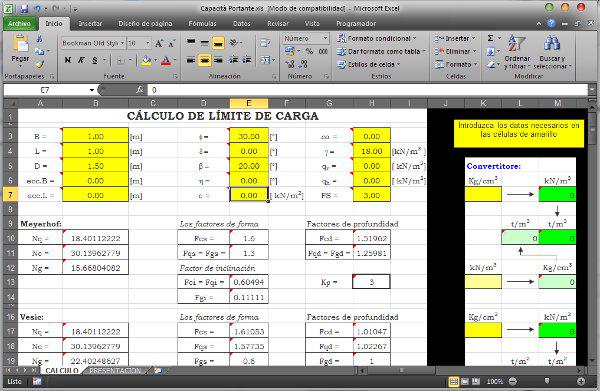
Task: Switch to Normal view in status bar
Action: pos(453,381)
